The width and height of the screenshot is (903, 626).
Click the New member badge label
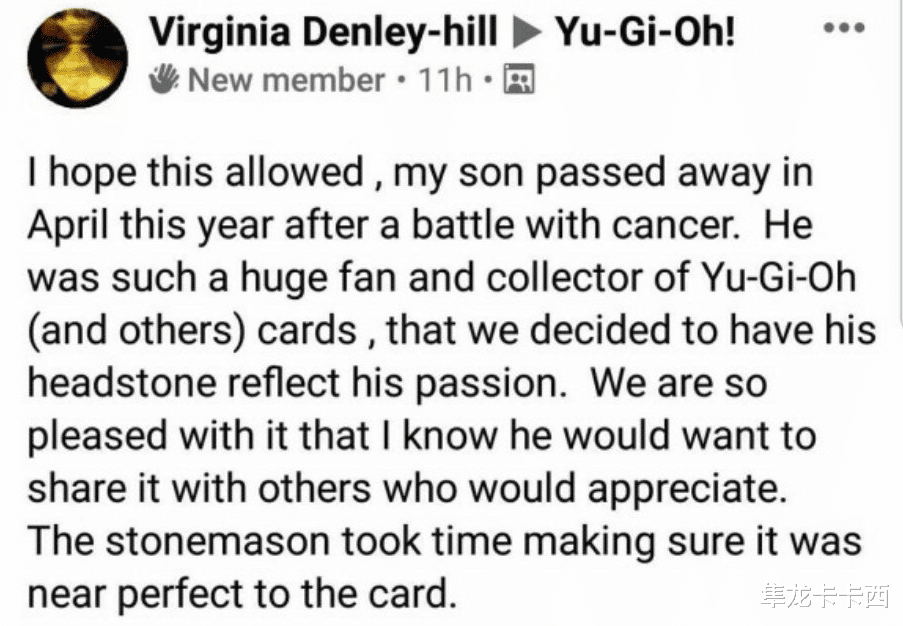tap(286, 80)
